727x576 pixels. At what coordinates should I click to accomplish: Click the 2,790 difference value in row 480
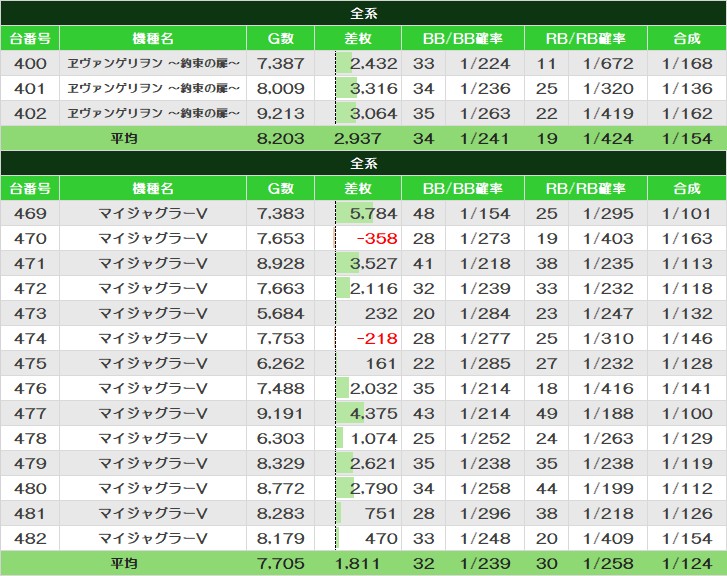[x=374, y=489]
